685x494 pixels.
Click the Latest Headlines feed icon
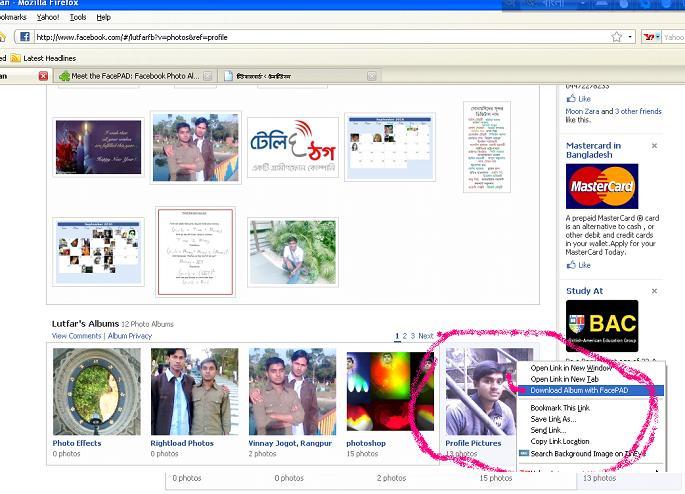pyautogui.click(x=15, y=58)
